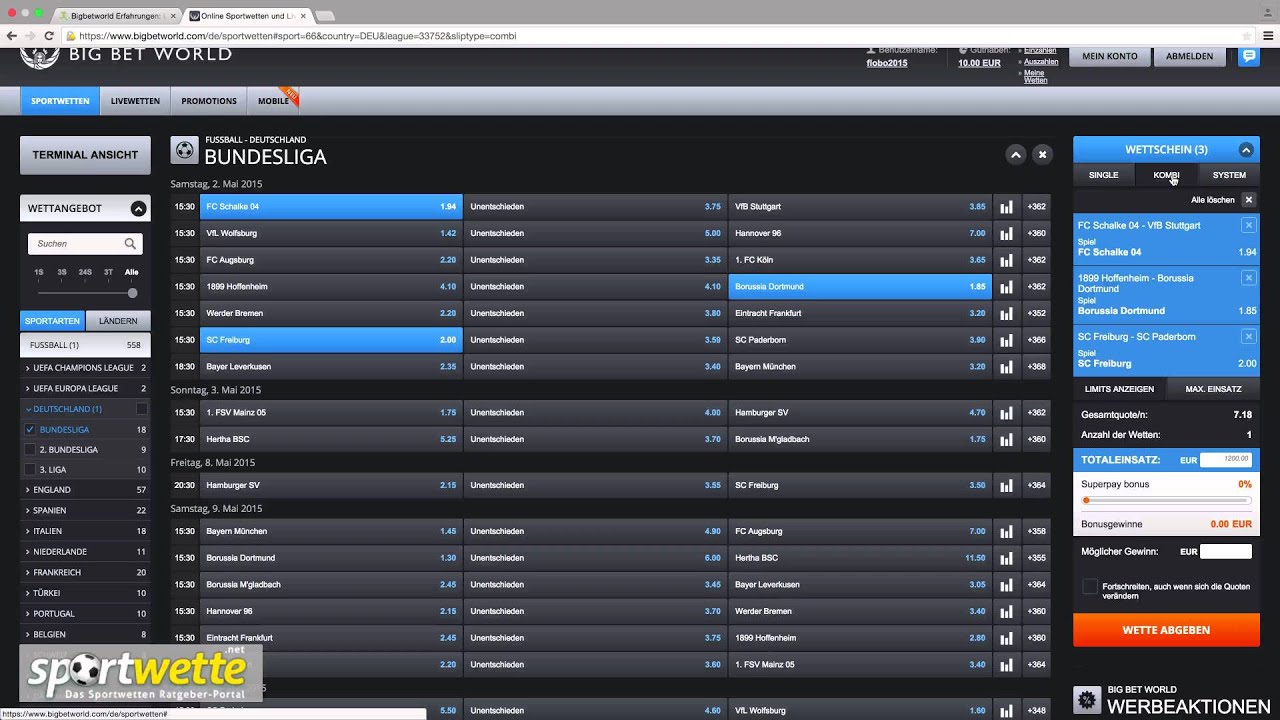This screenshot has width=1280, height=720.
Task: Click the Totaleinsatz stake input
Action: (1225, 459)
